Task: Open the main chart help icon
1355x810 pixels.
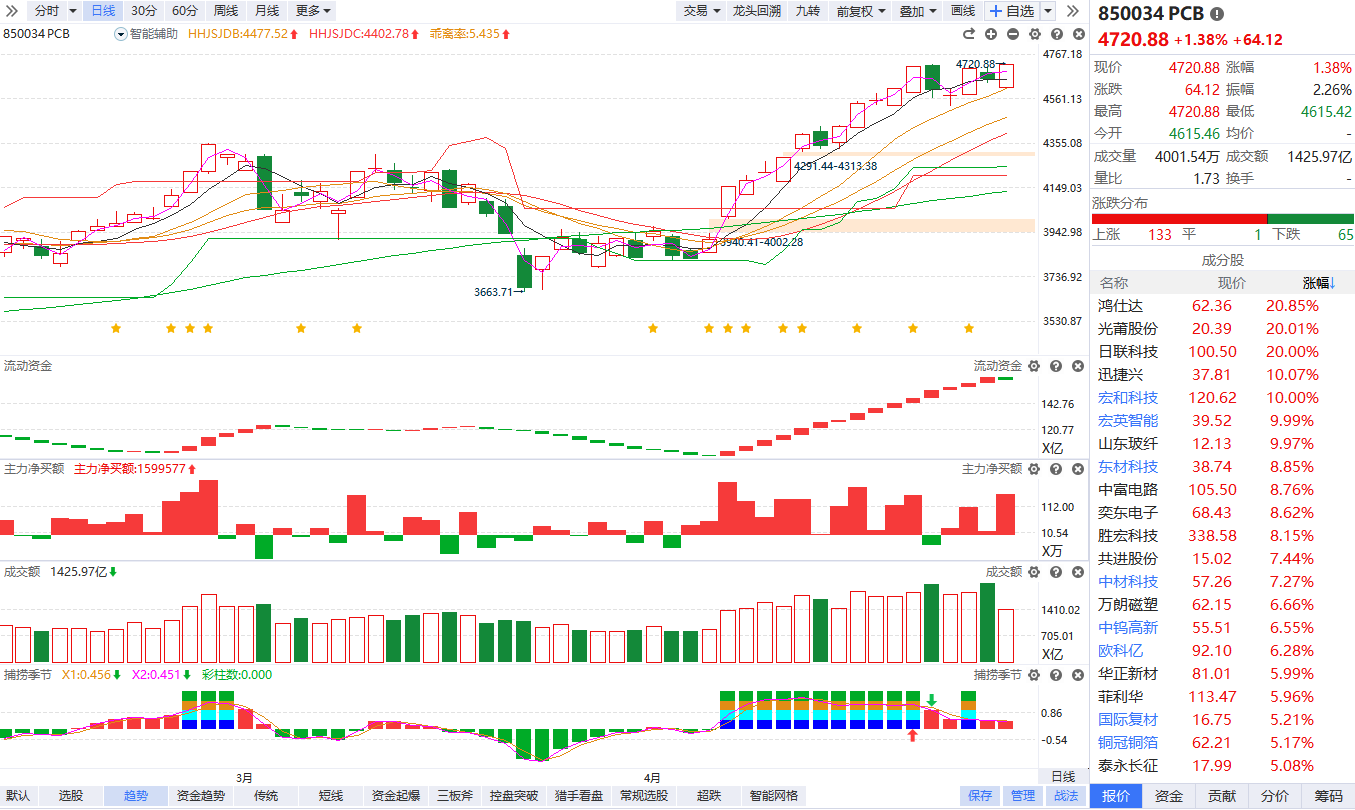Action: tap(1055, 34)
